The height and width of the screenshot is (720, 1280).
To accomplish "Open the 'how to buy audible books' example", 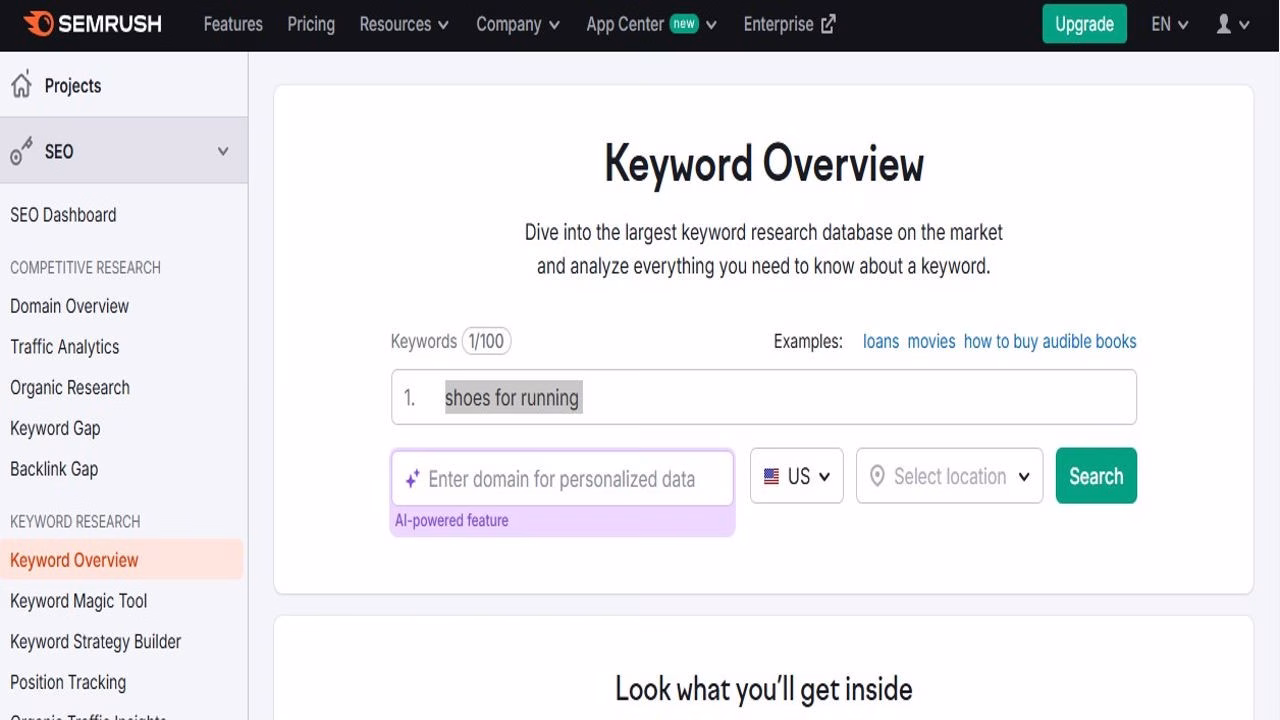I will [1049, 341].
